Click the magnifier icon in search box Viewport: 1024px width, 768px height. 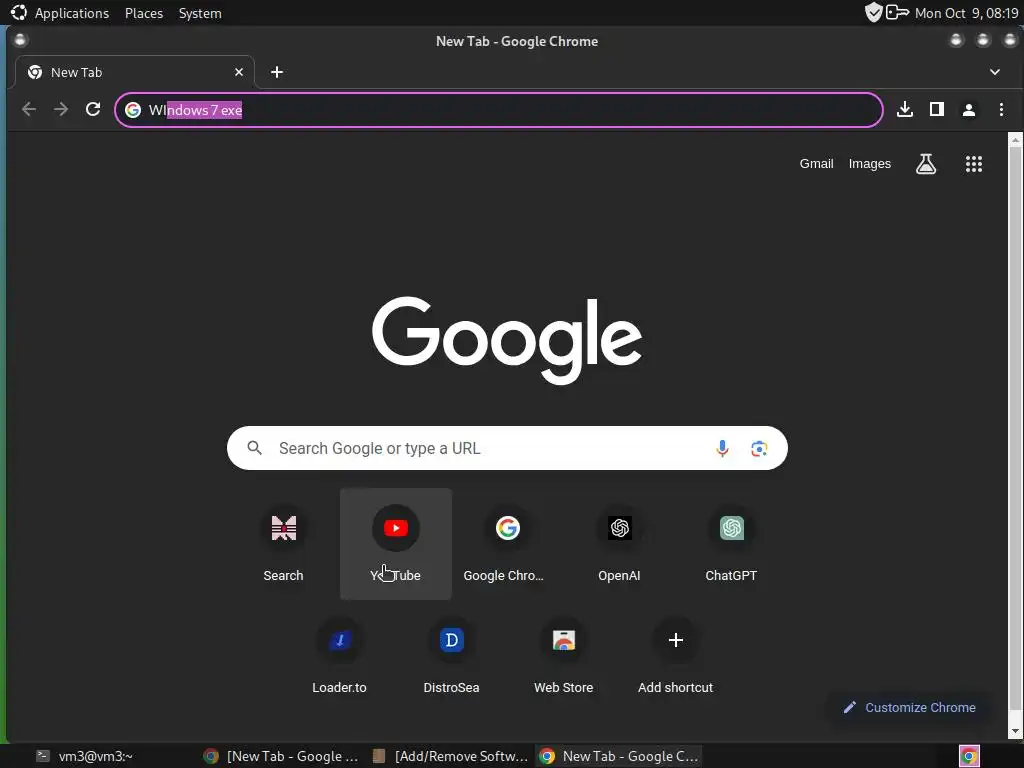[x=255, y=448]
